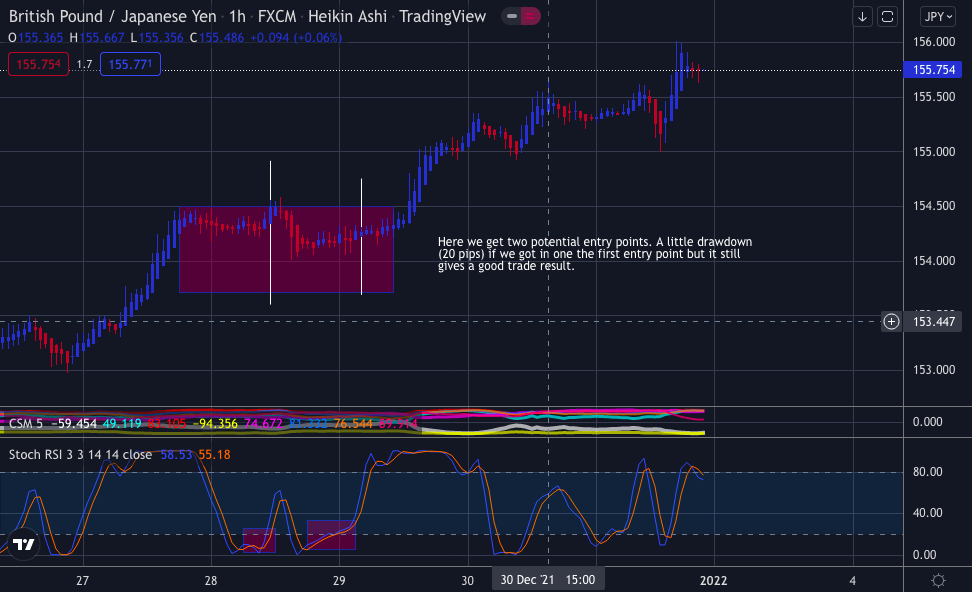Click the open value O155.365 in the header

coord(36,38)
